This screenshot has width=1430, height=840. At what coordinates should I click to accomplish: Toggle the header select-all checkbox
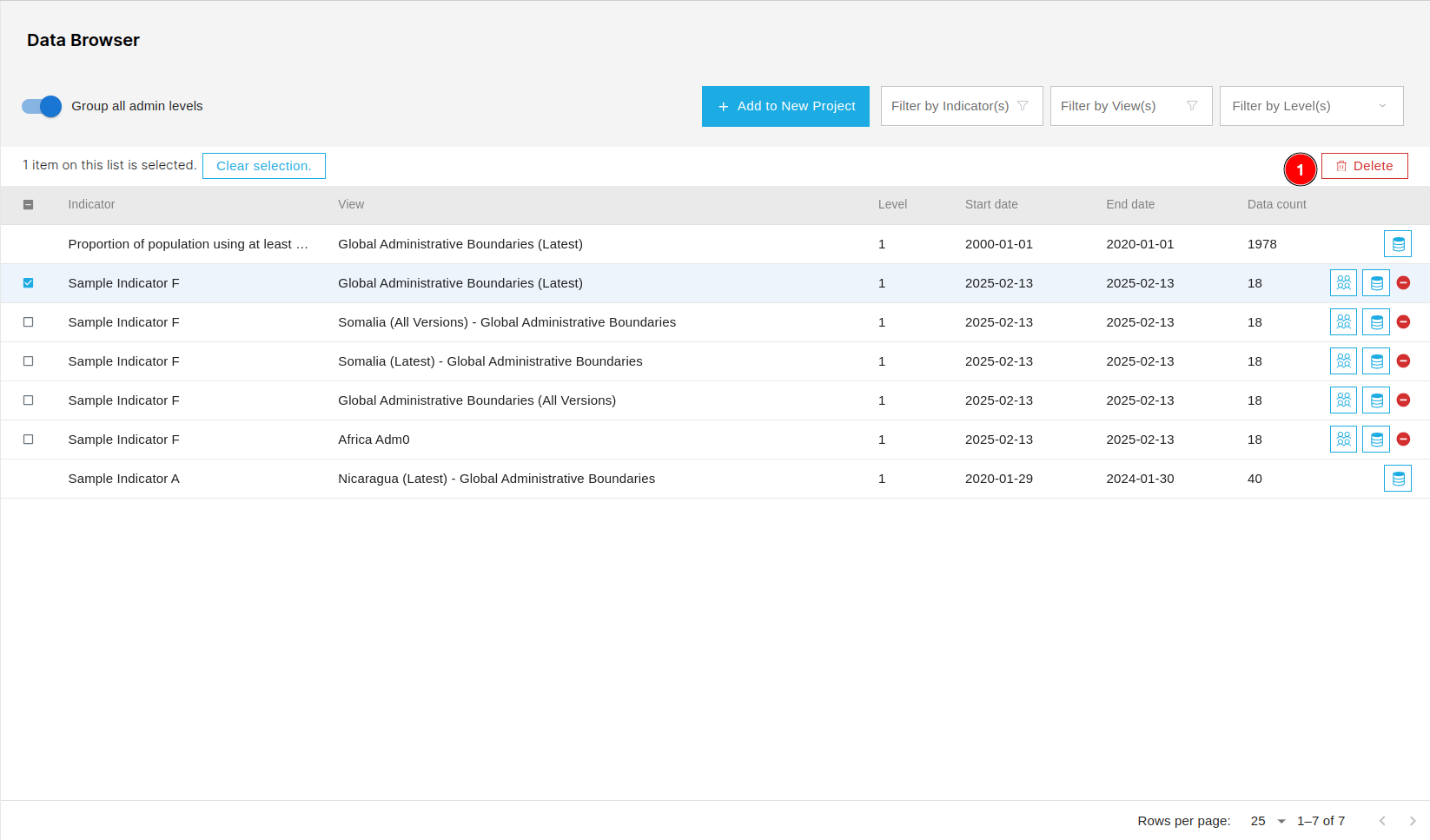coord(28,205)
